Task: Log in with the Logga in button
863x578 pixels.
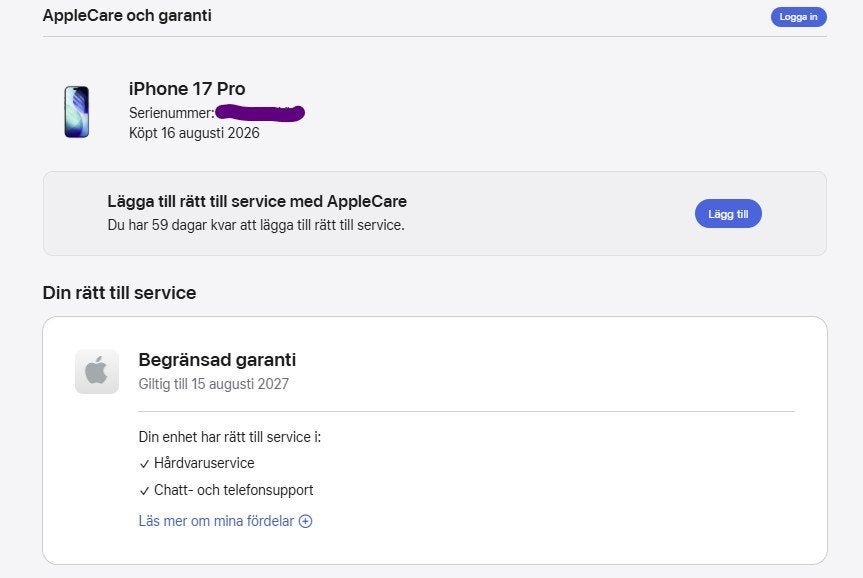Action: (799, 17)
